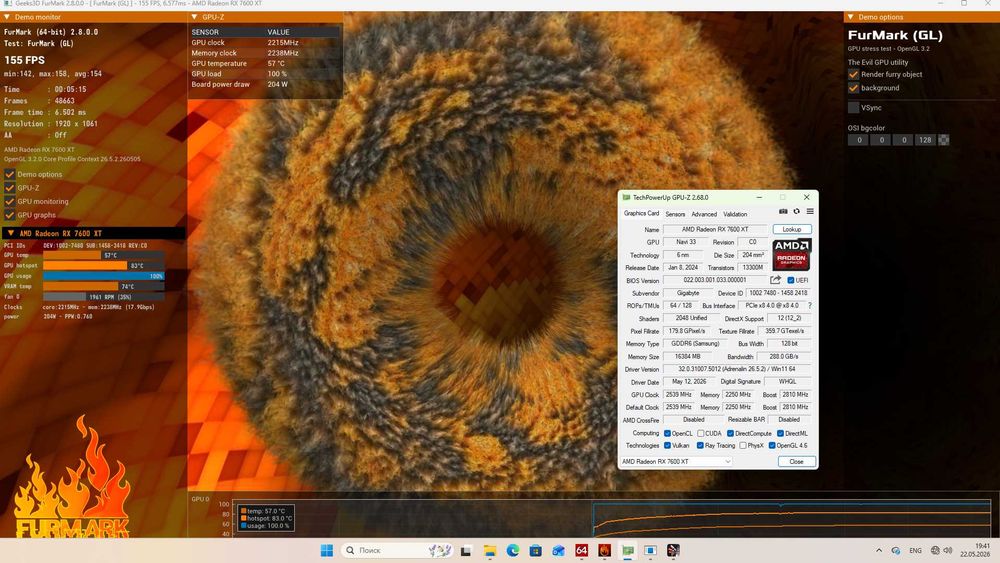1000x563 pixels.
Task: Click the Board power draw 204 W row
Action: tap(265, 84)
